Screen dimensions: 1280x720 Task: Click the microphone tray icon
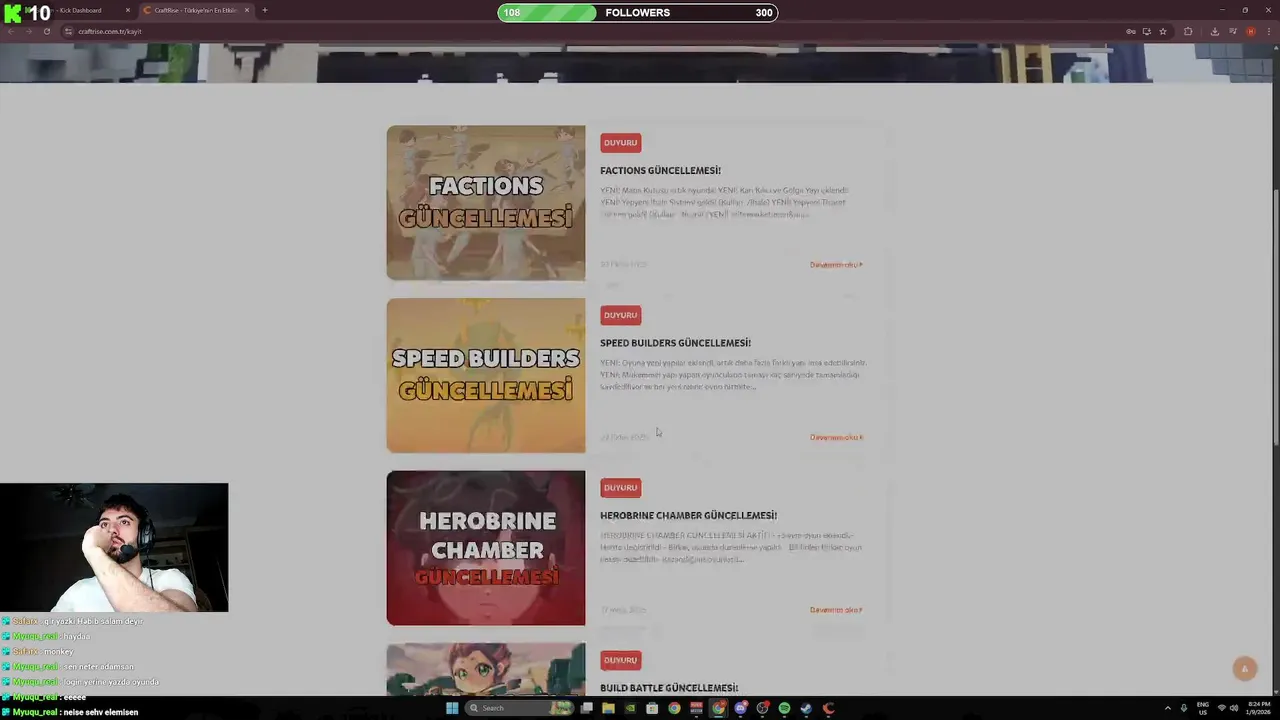[1183, 708]
